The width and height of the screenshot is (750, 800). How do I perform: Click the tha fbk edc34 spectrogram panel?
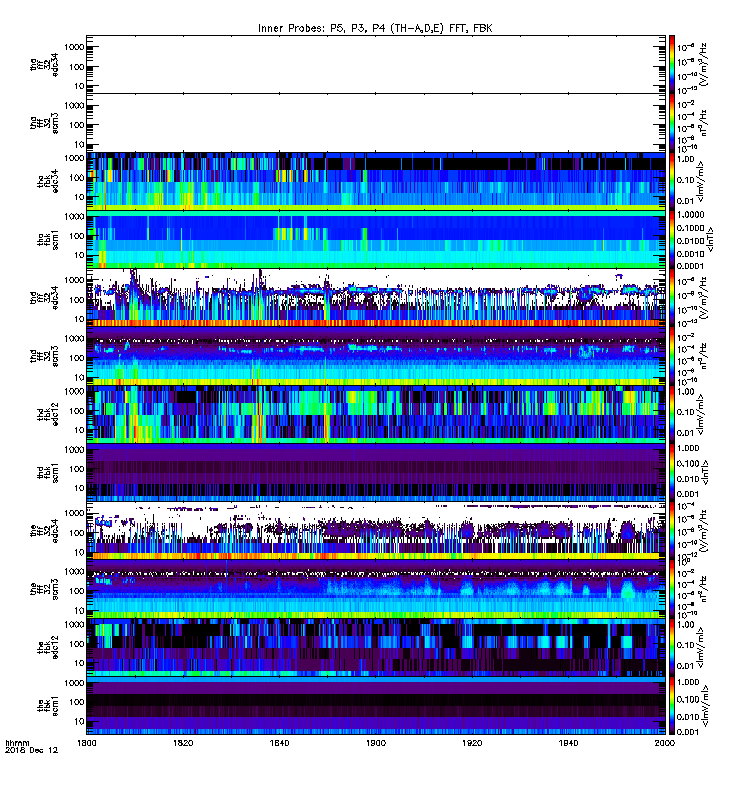376,181
